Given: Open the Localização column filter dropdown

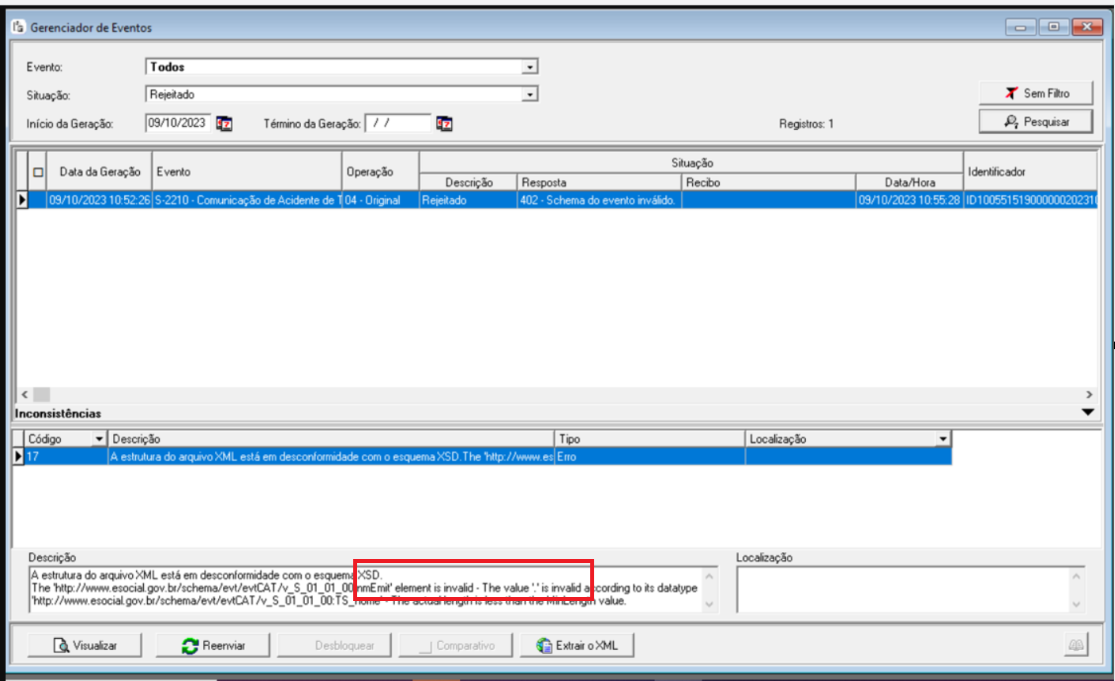Looking at the screenshot, I should [942, 439].
